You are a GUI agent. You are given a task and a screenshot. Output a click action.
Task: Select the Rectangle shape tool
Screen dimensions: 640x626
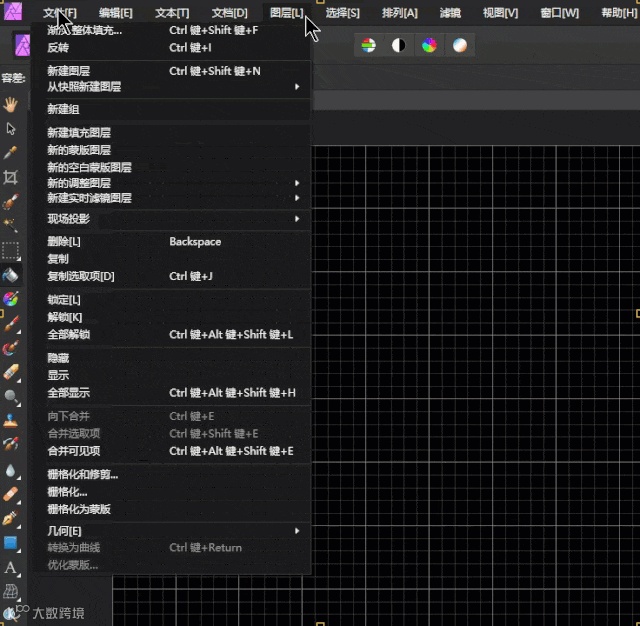[x=10, y=543]
